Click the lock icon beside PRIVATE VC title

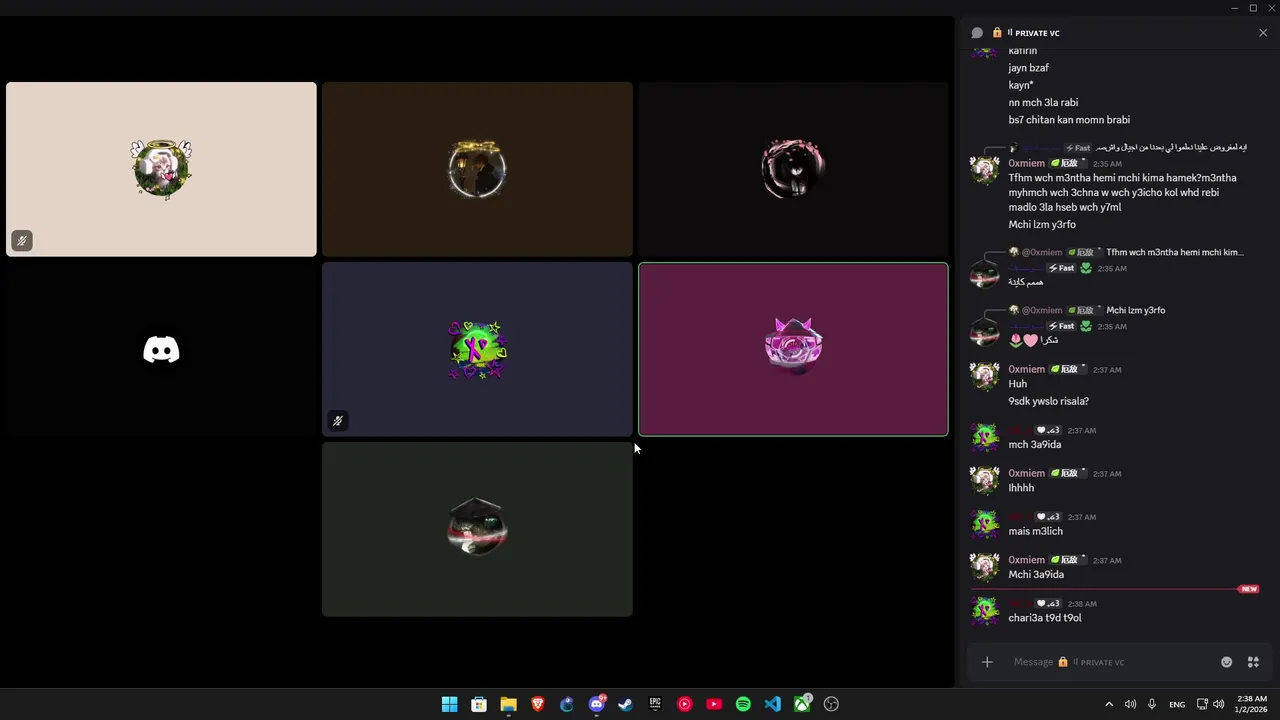997,33
